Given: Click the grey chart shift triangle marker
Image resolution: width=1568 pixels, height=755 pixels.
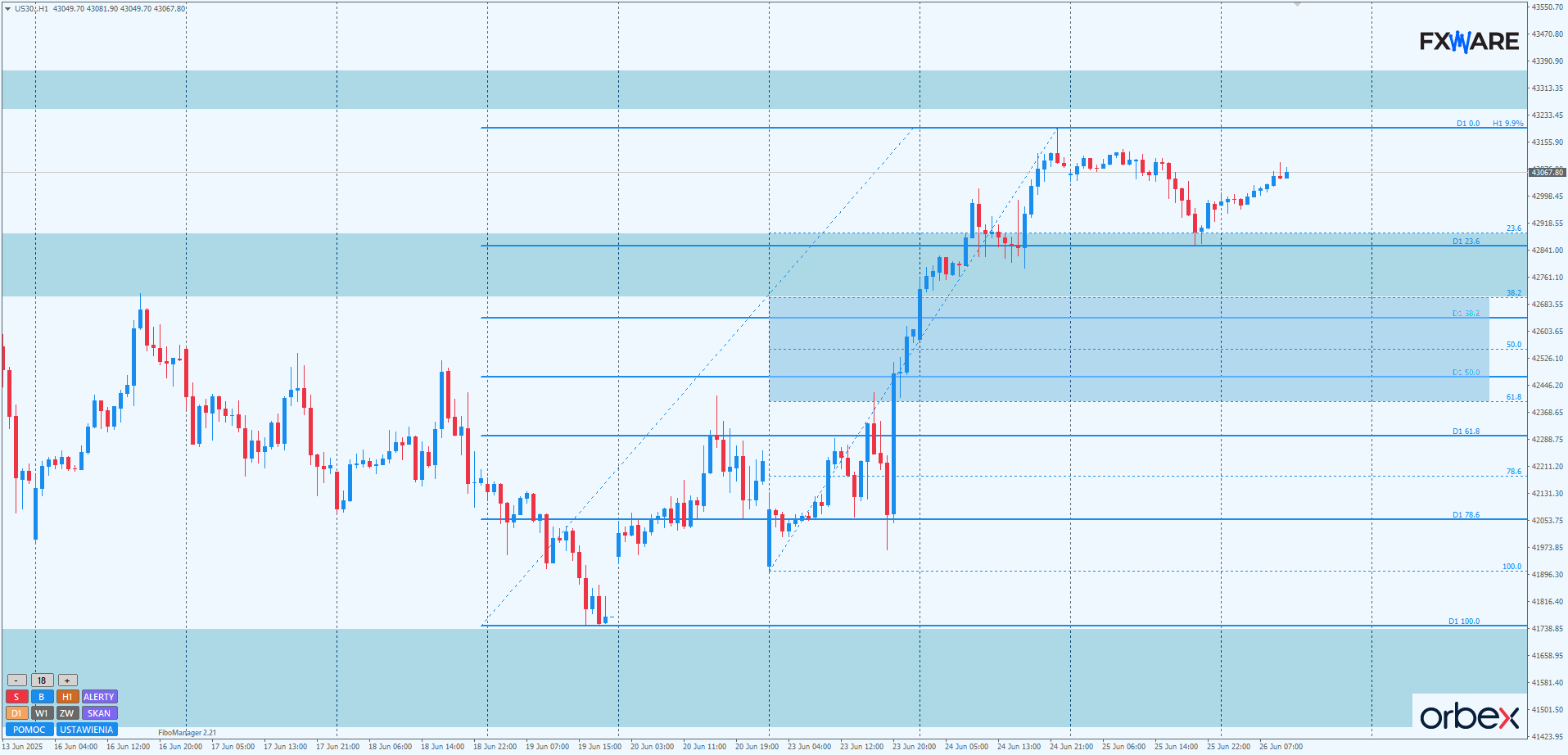Looking at the screenshot, I should [x=1297, y=5].
